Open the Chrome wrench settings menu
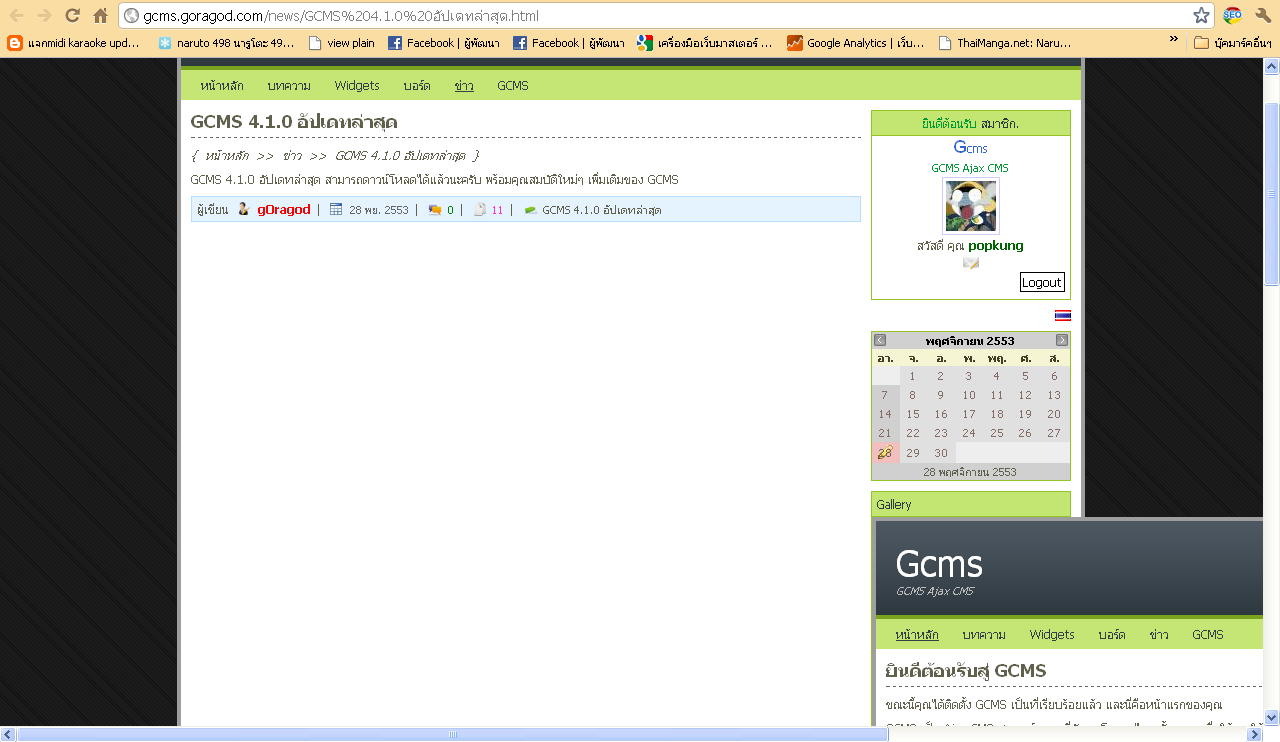The image size is (1280, 742). point(1263,15)
